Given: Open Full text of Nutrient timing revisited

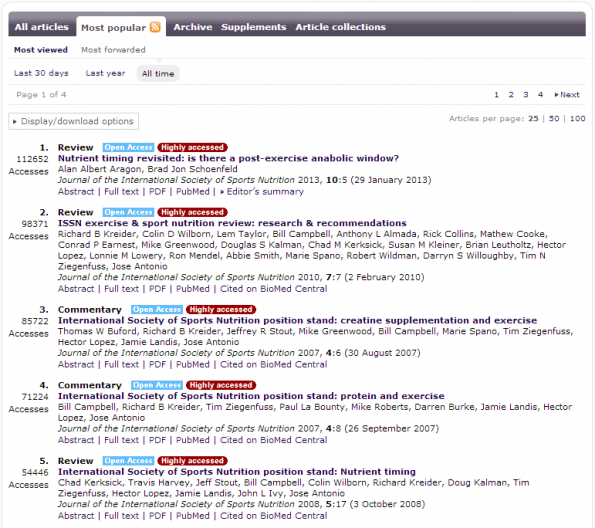Looking at the screenshot, I should click(x=121, y=192).
